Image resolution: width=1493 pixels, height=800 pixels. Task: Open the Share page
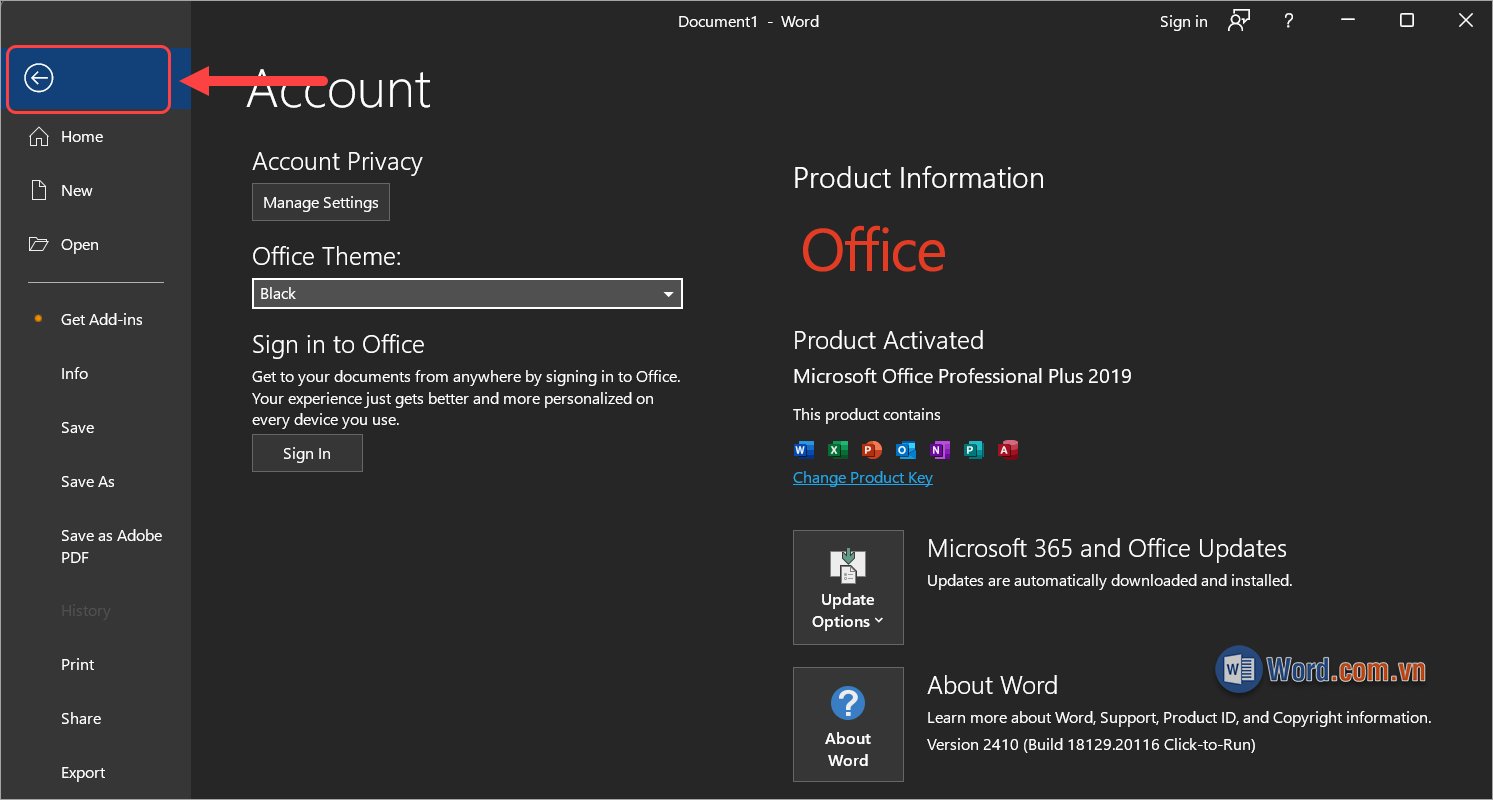click(81, 719)
